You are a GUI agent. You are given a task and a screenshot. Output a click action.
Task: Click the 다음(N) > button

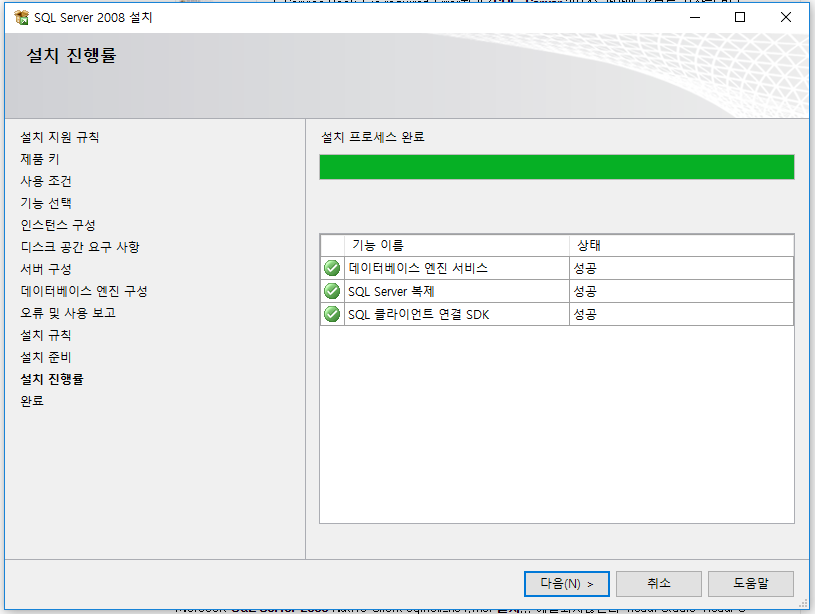tap(567, 584)
